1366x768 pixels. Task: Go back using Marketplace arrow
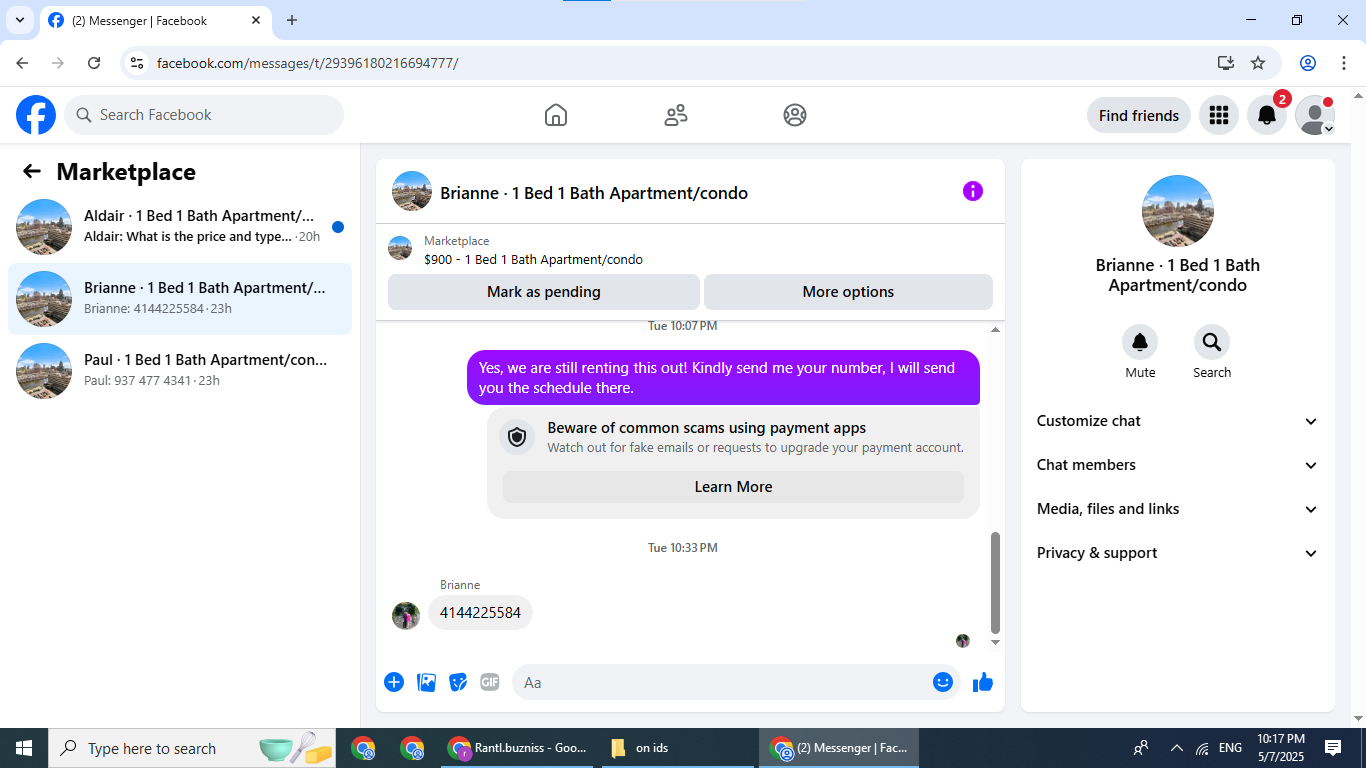click(x=32, y=172)
